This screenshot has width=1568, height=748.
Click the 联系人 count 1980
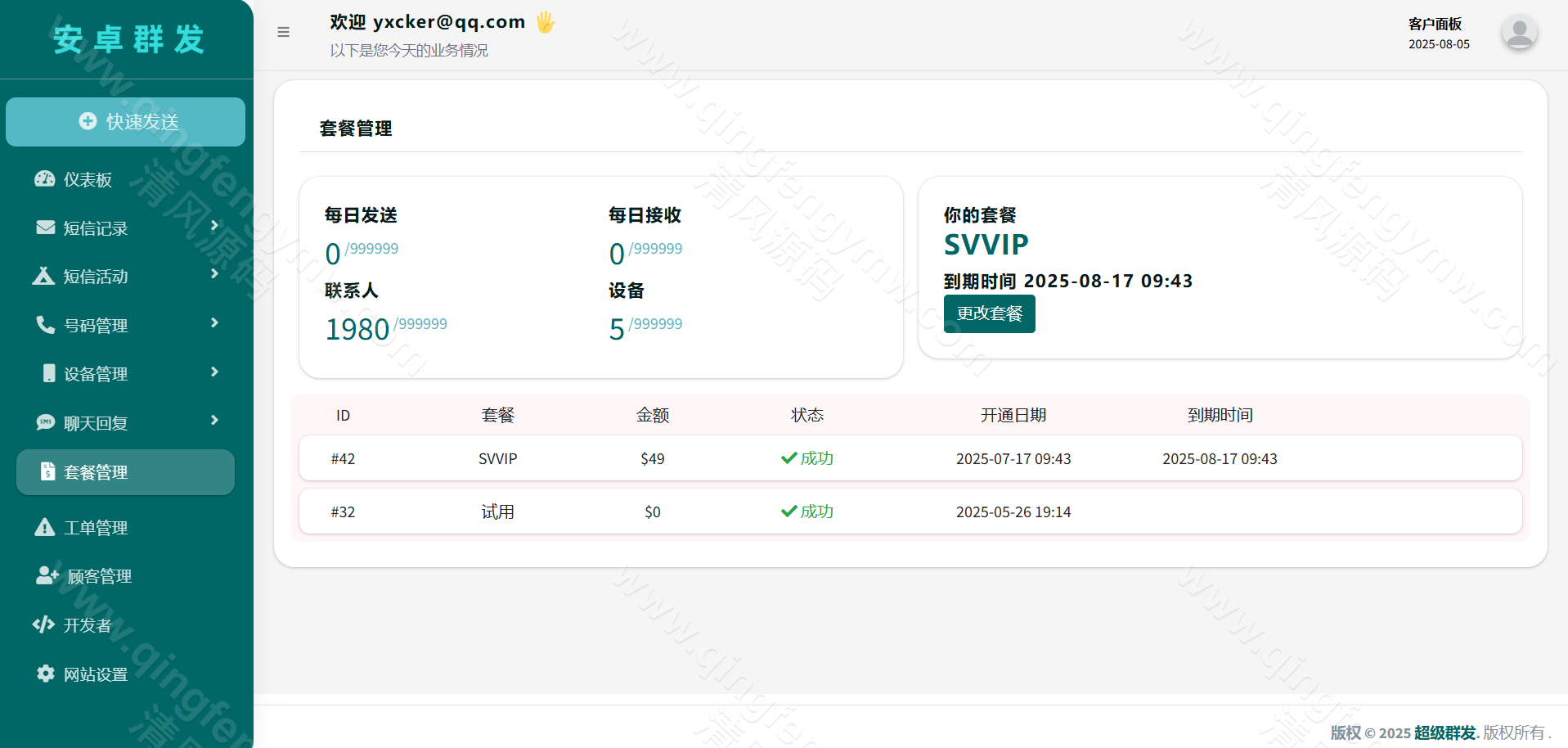pyautogui.click(x=357, y=329)
